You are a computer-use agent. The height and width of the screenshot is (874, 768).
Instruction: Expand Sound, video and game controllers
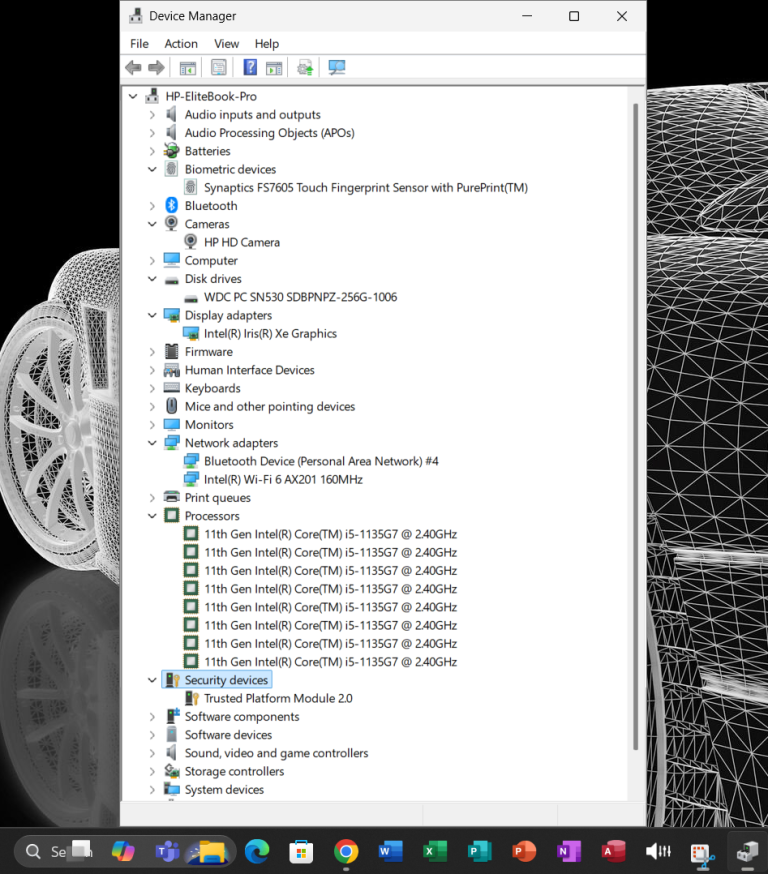(152, 753)
